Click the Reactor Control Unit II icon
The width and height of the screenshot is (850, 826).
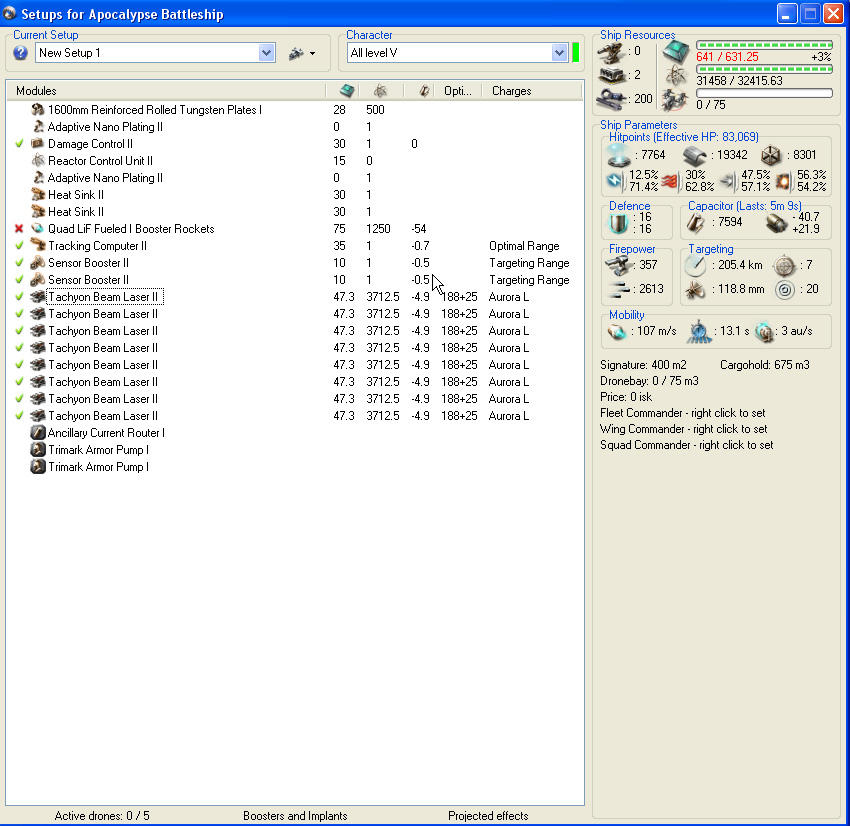pyautogui.click(x=37, y=160)
